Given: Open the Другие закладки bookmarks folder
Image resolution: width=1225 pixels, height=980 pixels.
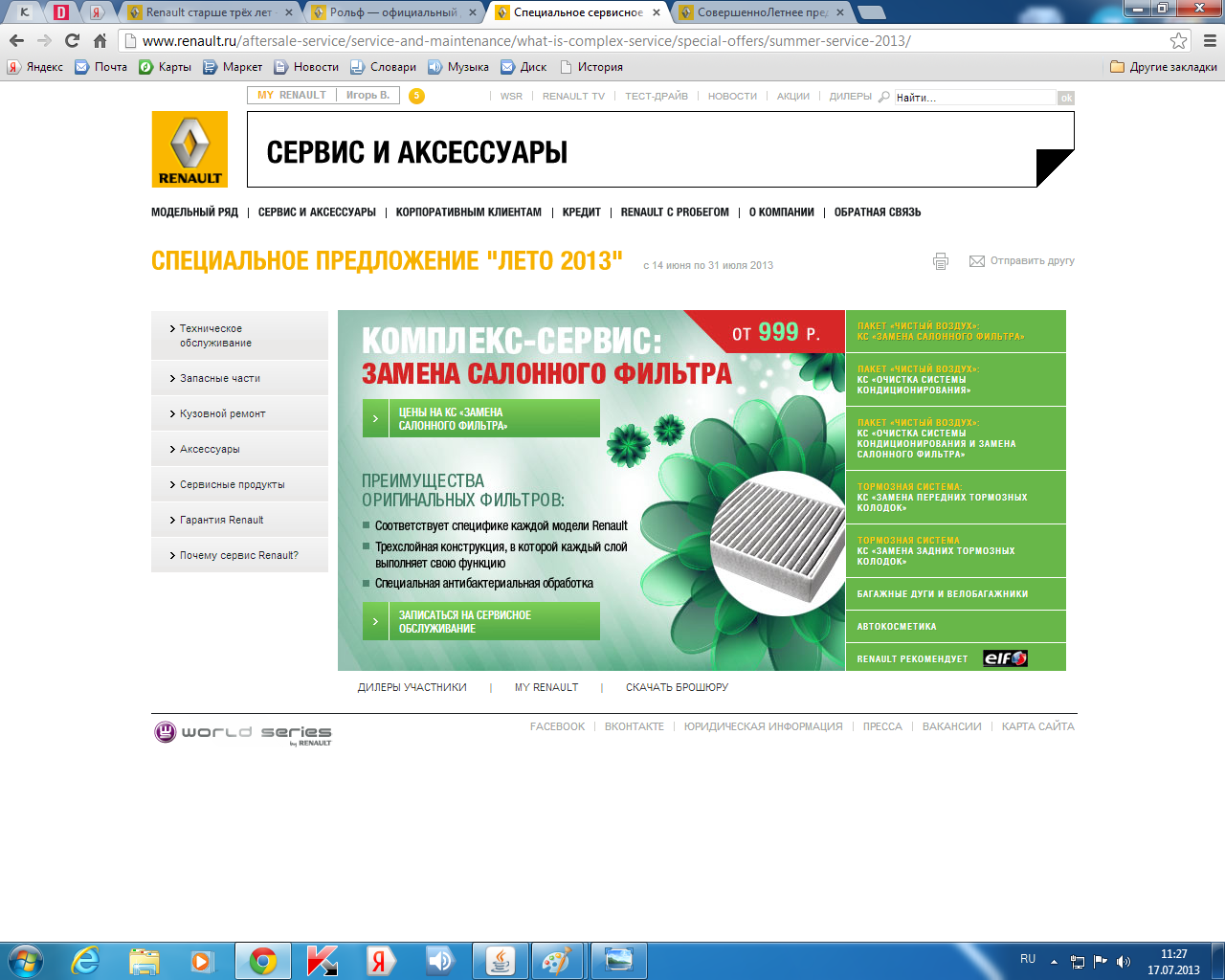Looking at the screenshot, I should 1164,67.
